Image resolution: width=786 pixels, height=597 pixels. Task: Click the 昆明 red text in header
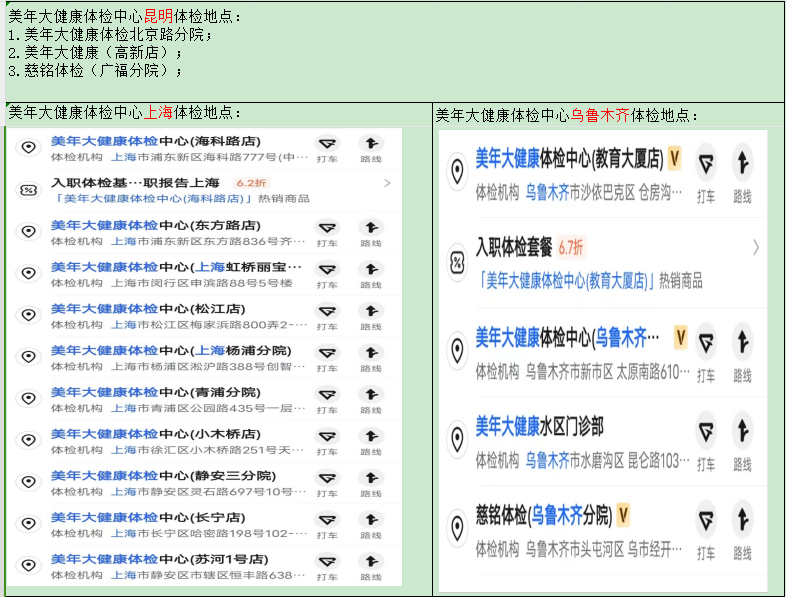tap(158, 16)
